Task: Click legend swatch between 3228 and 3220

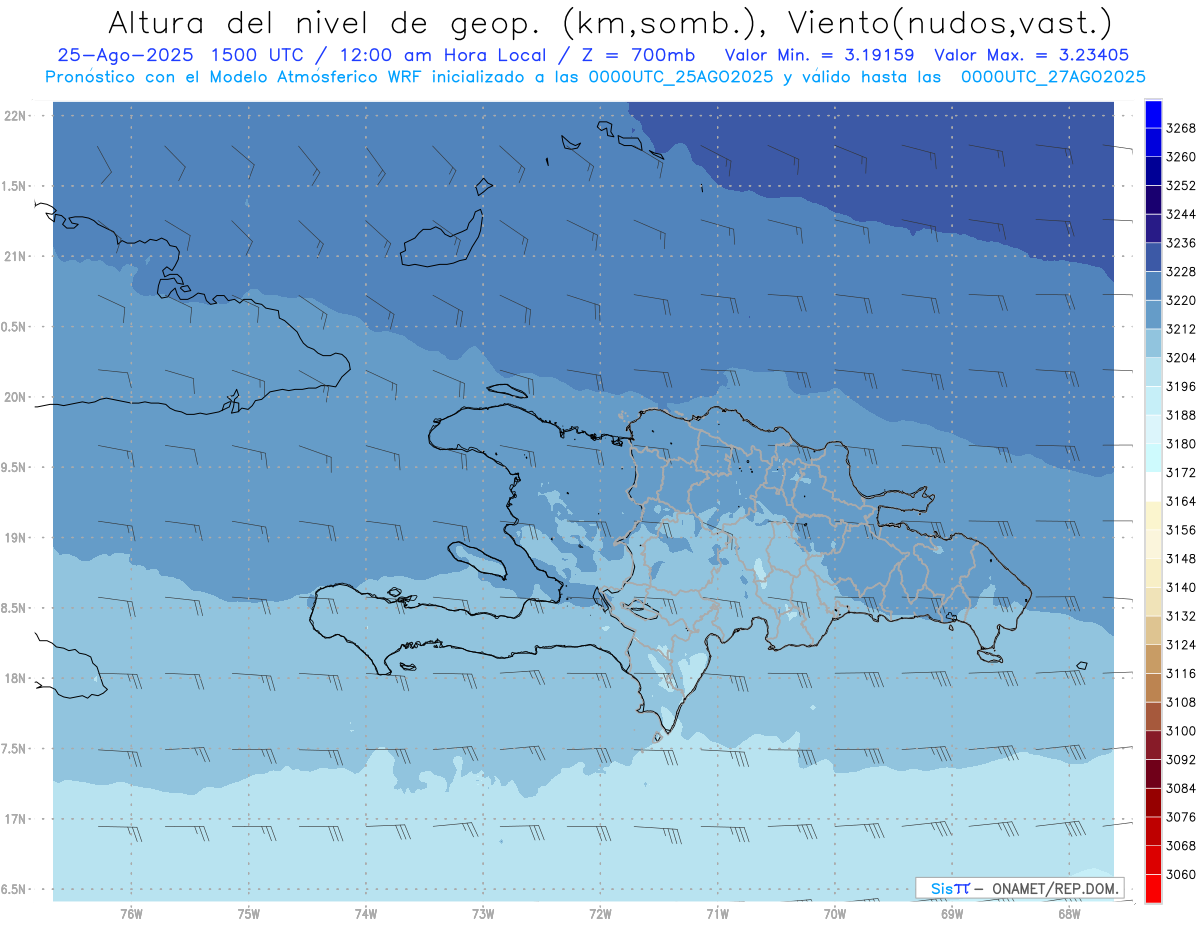Action: pyautogui.click(x=1153, y=286)
